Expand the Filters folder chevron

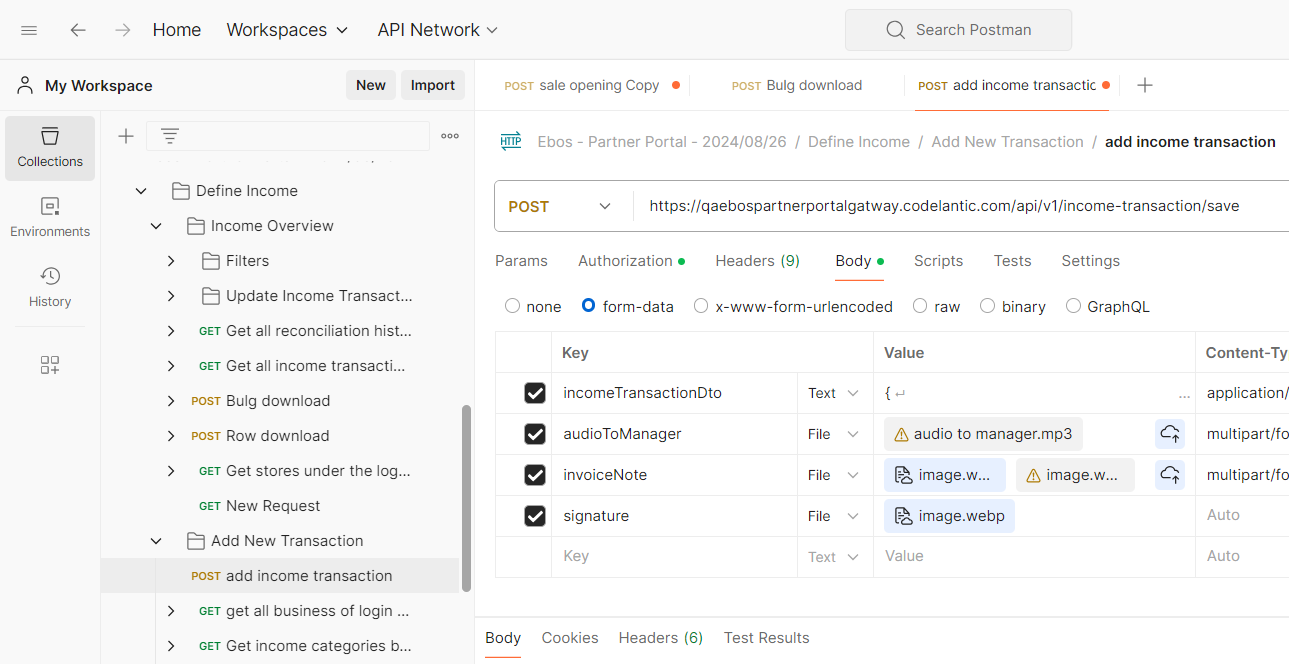coord(171,261)
